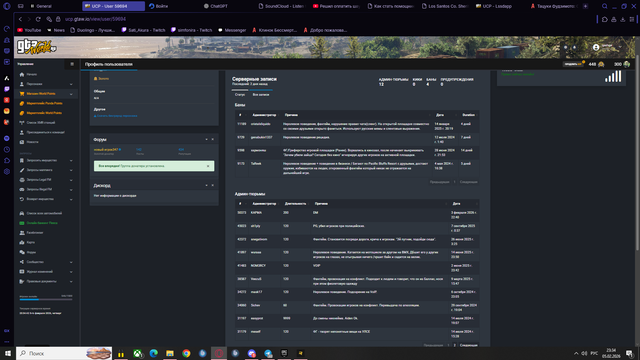This screenshot has width=640, height=360.
Task: Open Opera sidebar settings gear
Action: coord(7,171)
